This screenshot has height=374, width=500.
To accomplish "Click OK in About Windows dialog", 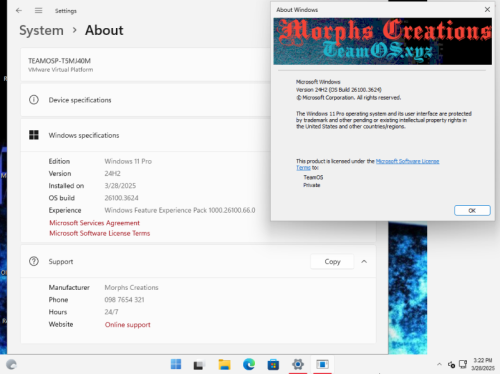I will (x=472, y=210).
